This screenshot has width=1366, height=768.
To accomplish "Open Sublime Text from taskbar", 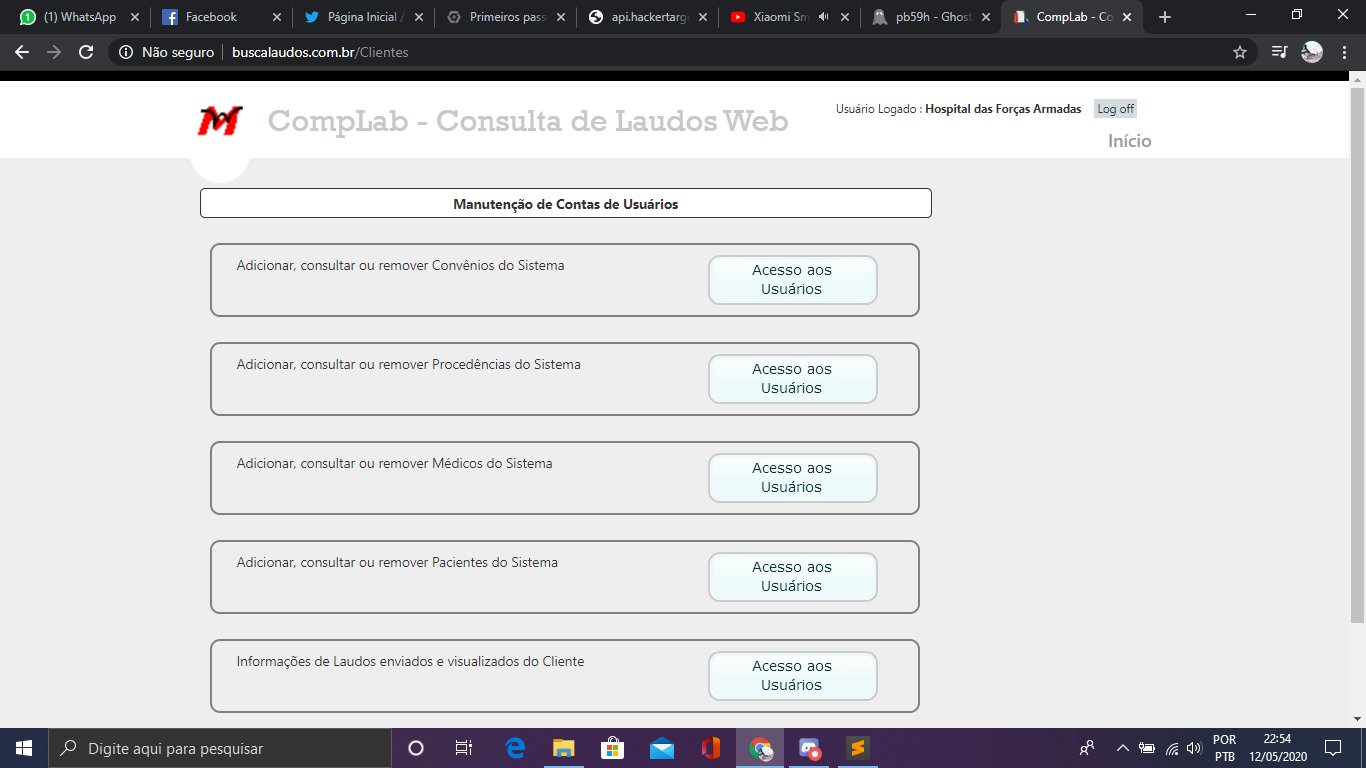I will tap(856, 748).
